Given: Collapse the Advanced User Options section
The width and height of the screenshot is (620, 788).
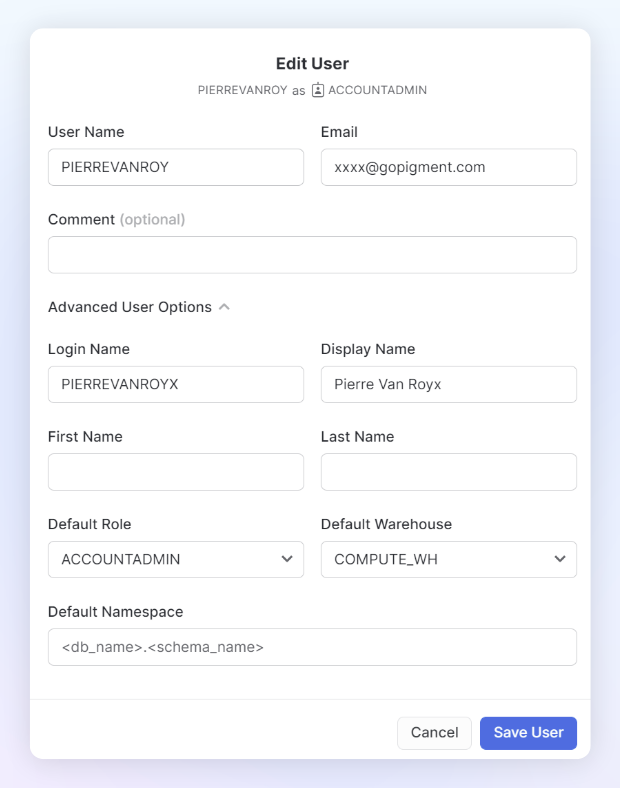Looking at the screenshot, I should pos(139,307).
